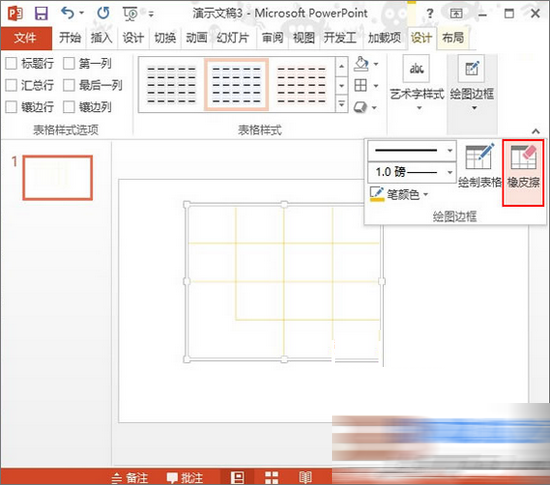Enable the 标题行 (Header Row) checkbox
This screenshot has width=550, height=485.
(x=11, y=63)
